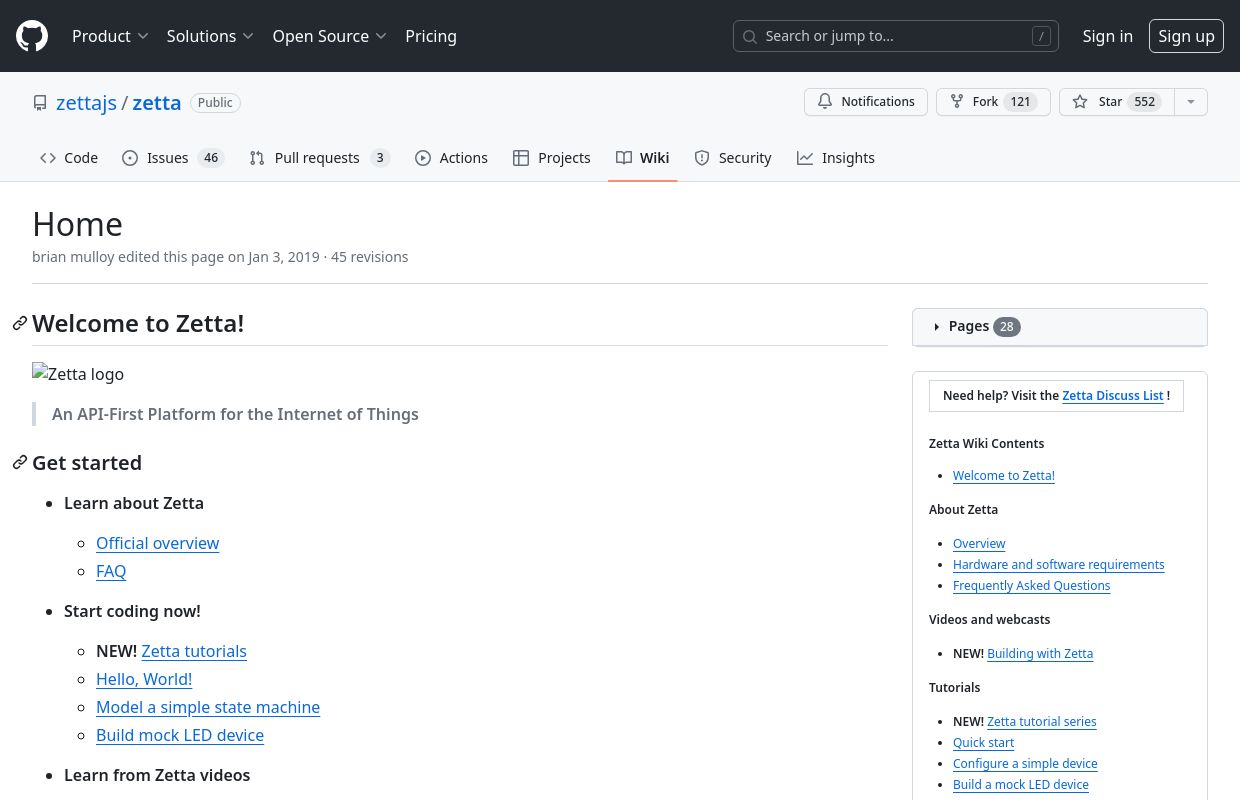Screen dimensions: 1240x800
Task: Open the Zetta tutorial series link
Action: [x=1042, y=722]
